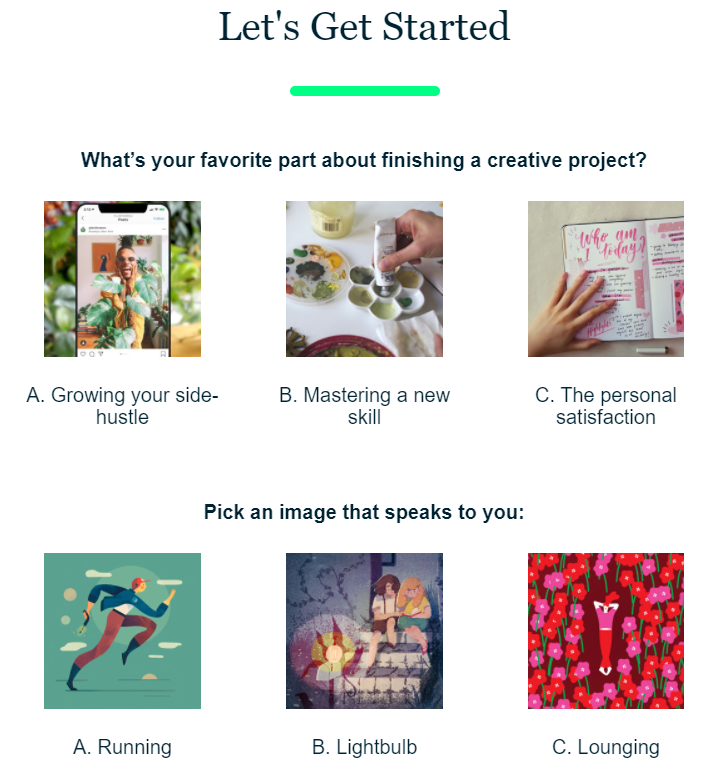Click the heart like icon in phone image

tap(83, 354)
